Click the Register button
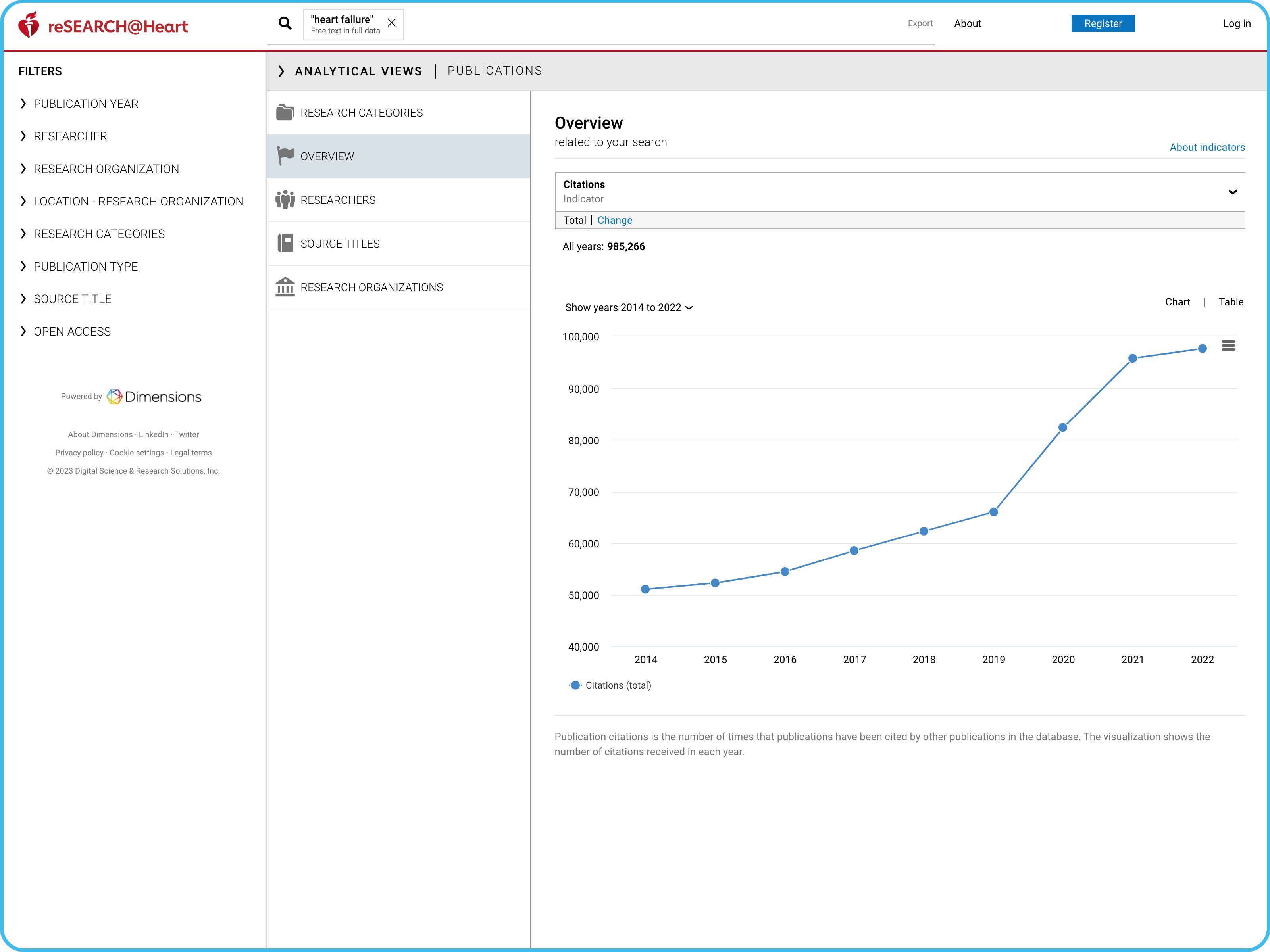 pyautogui.click(x=1103, y=23)
